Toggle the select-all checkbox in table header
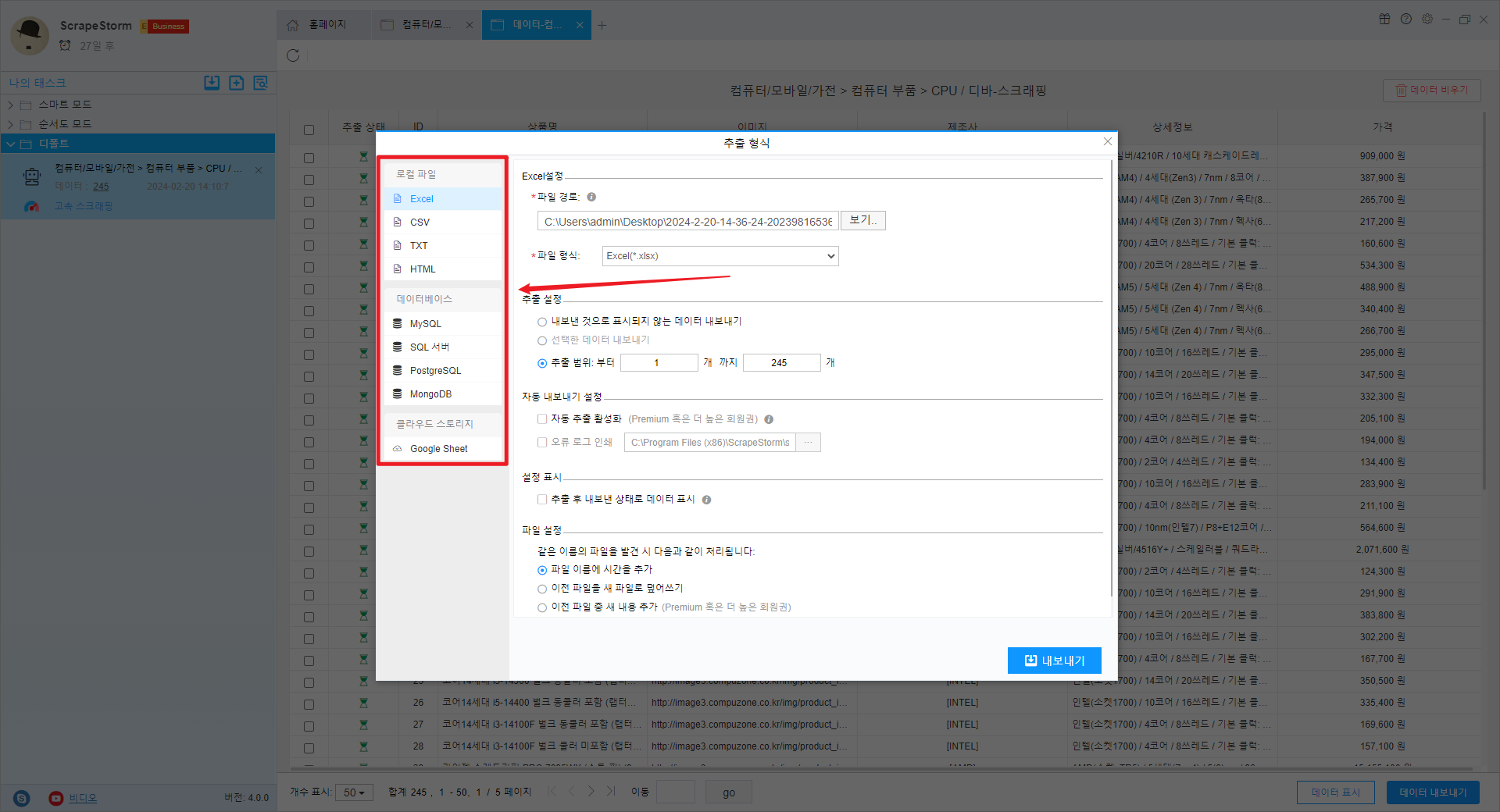The image size is (1500, 812). [309, 130]
